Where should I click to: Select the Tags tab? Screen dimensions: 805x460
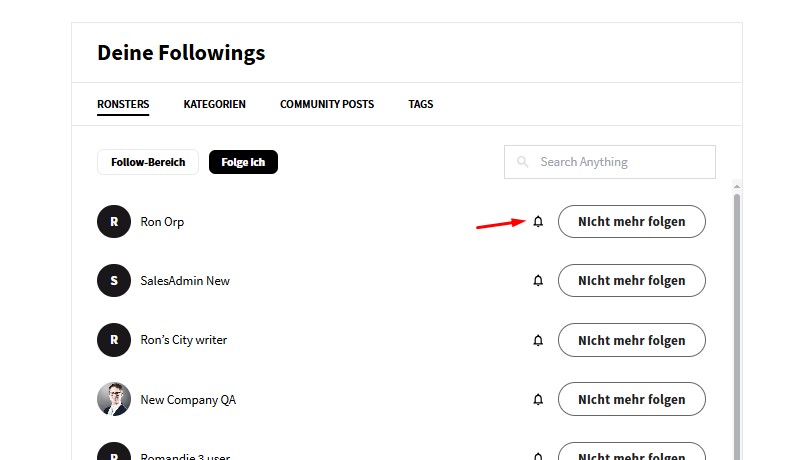point(420,104)
